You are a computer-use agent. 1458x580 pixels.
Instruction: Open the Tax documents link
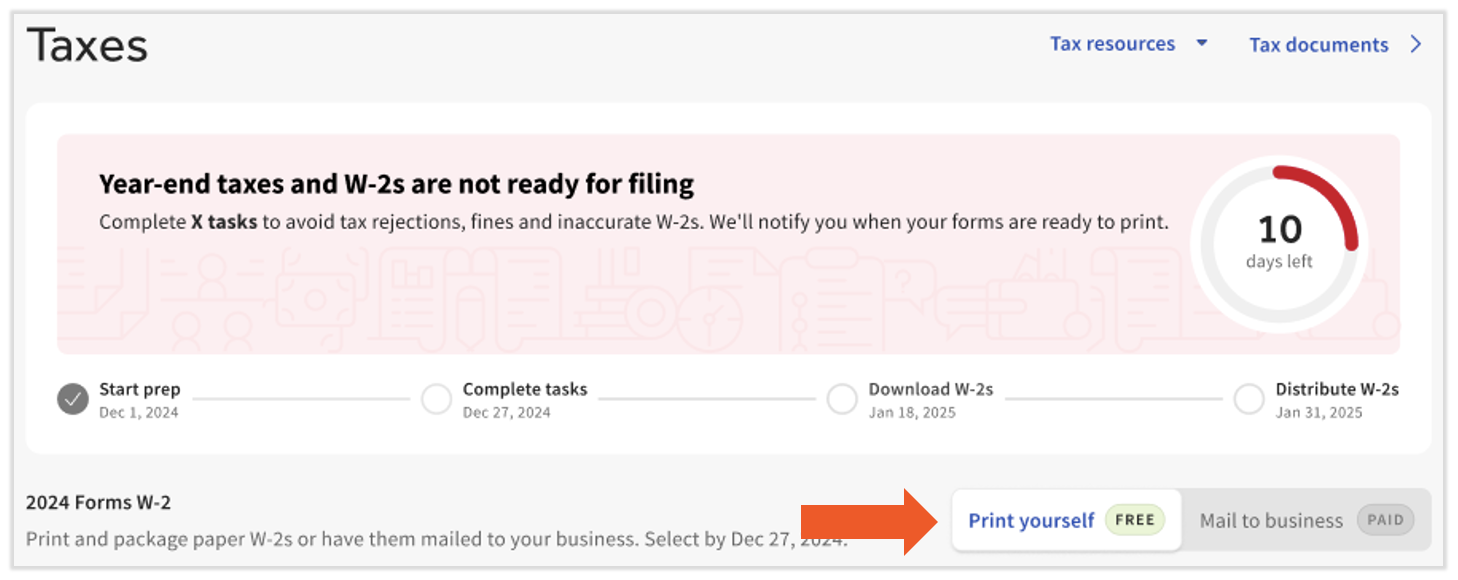pyautogui.click(x=1318, y=45)
